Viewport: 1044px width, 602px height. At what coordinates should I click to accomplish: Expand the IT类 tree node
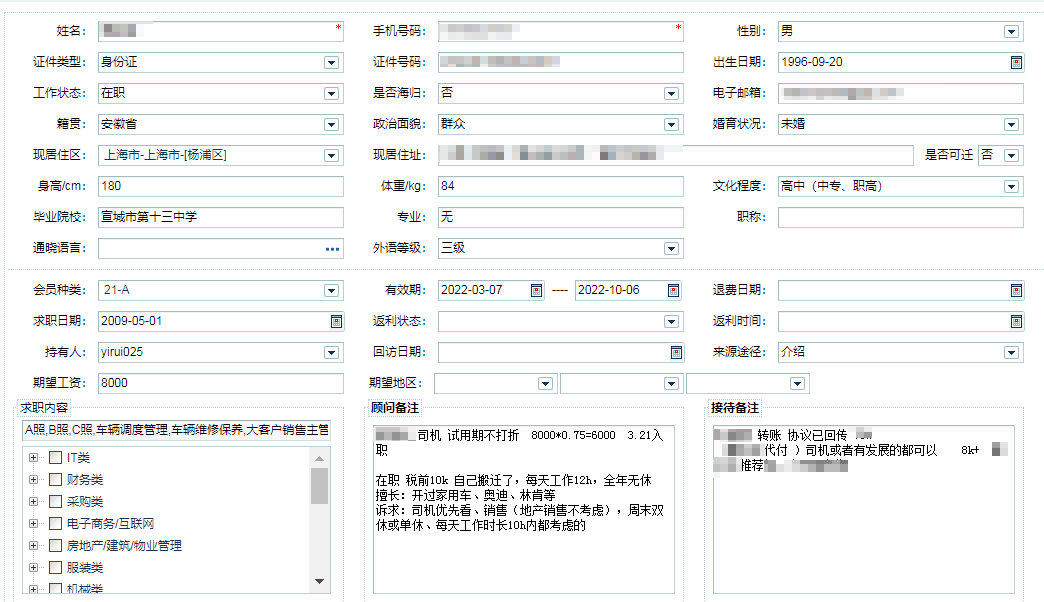[33, 457]
